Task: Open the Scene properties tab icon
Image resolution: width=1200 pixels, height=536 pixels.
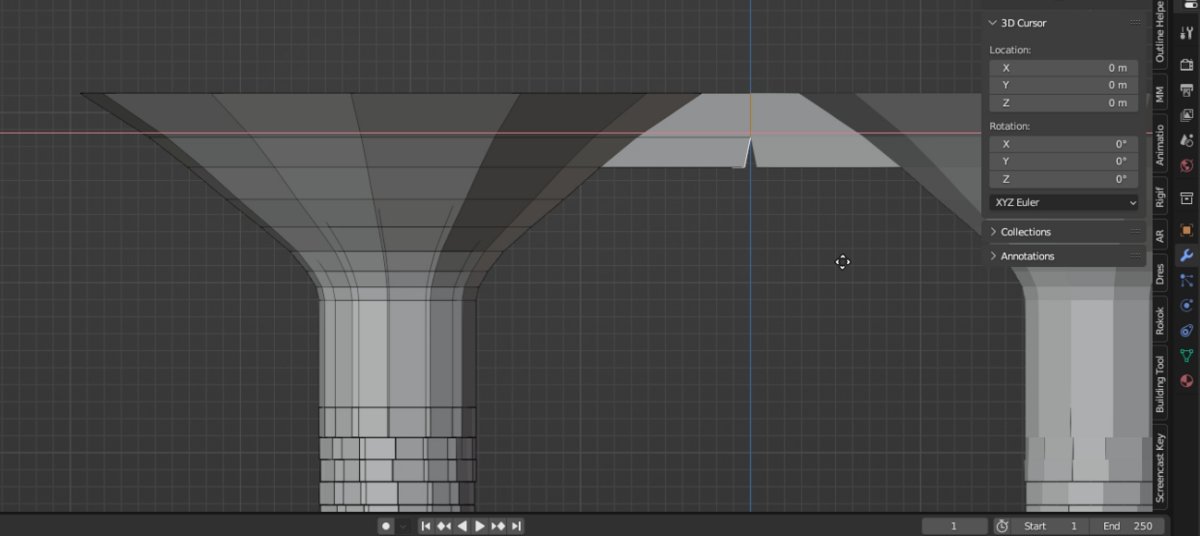Action: point(1187,140)
